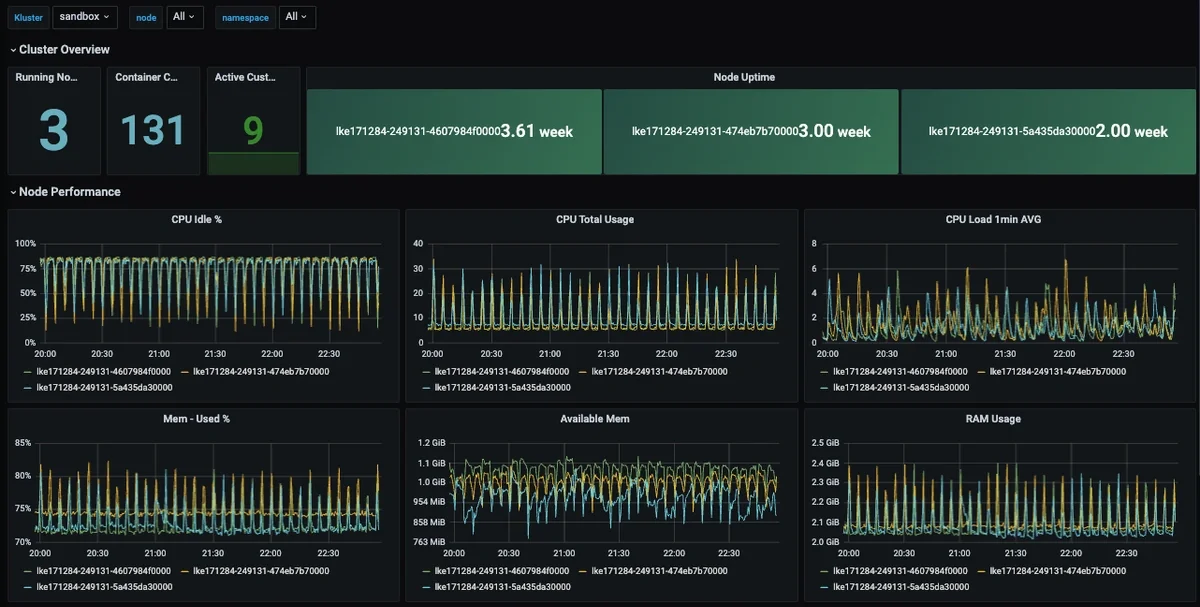
Task: Open the namespace All dropdown
Action: point(297,17)
